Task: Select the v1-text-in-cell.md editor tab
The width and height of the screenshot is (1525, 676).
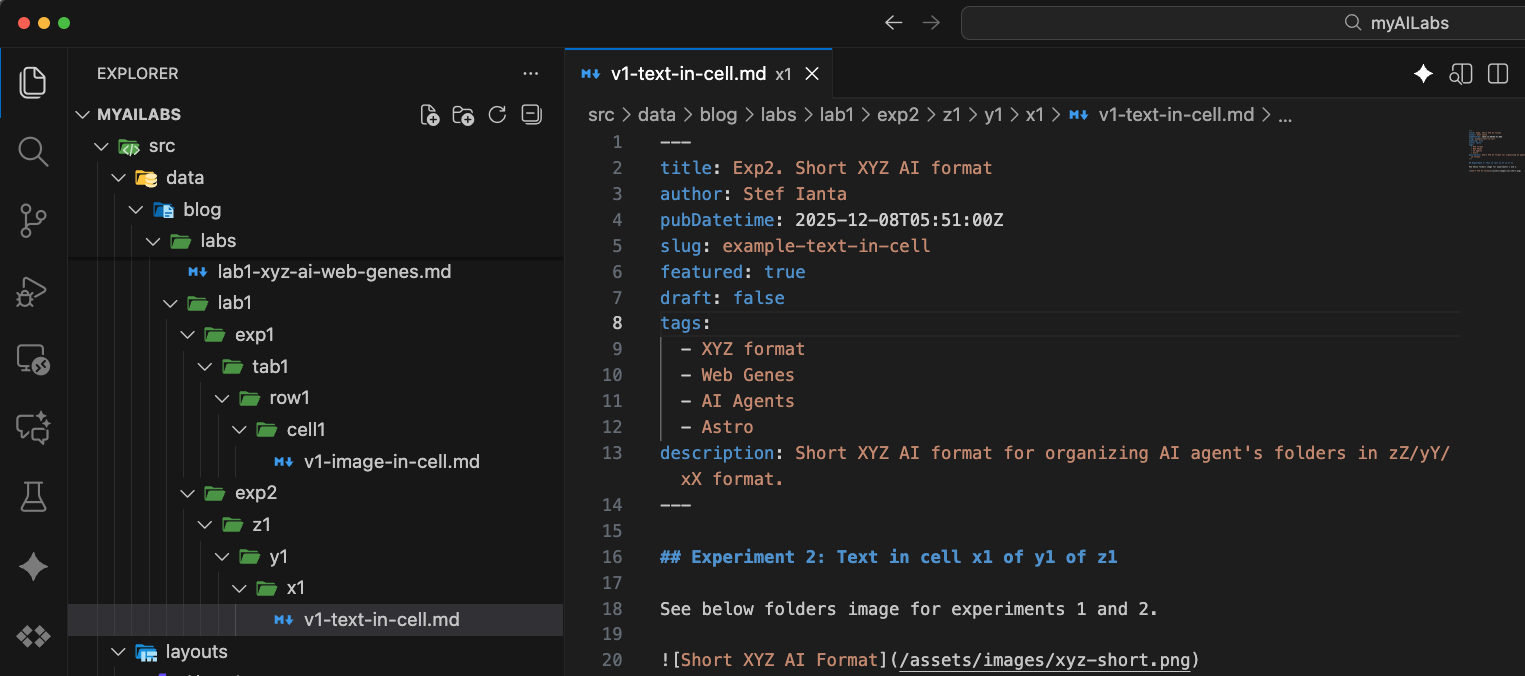Action: (x=688, y=74)
